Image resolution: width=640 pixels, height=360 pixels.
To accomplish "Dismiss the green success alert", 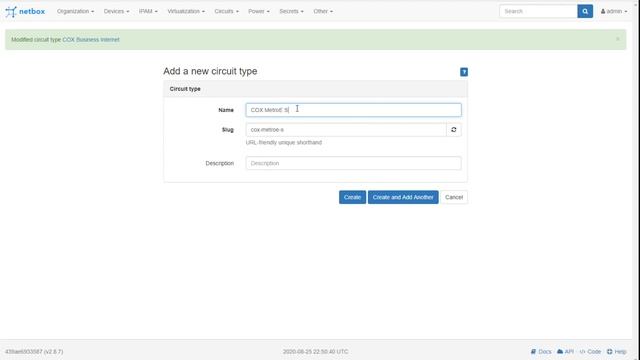I will tap(618, 39).
